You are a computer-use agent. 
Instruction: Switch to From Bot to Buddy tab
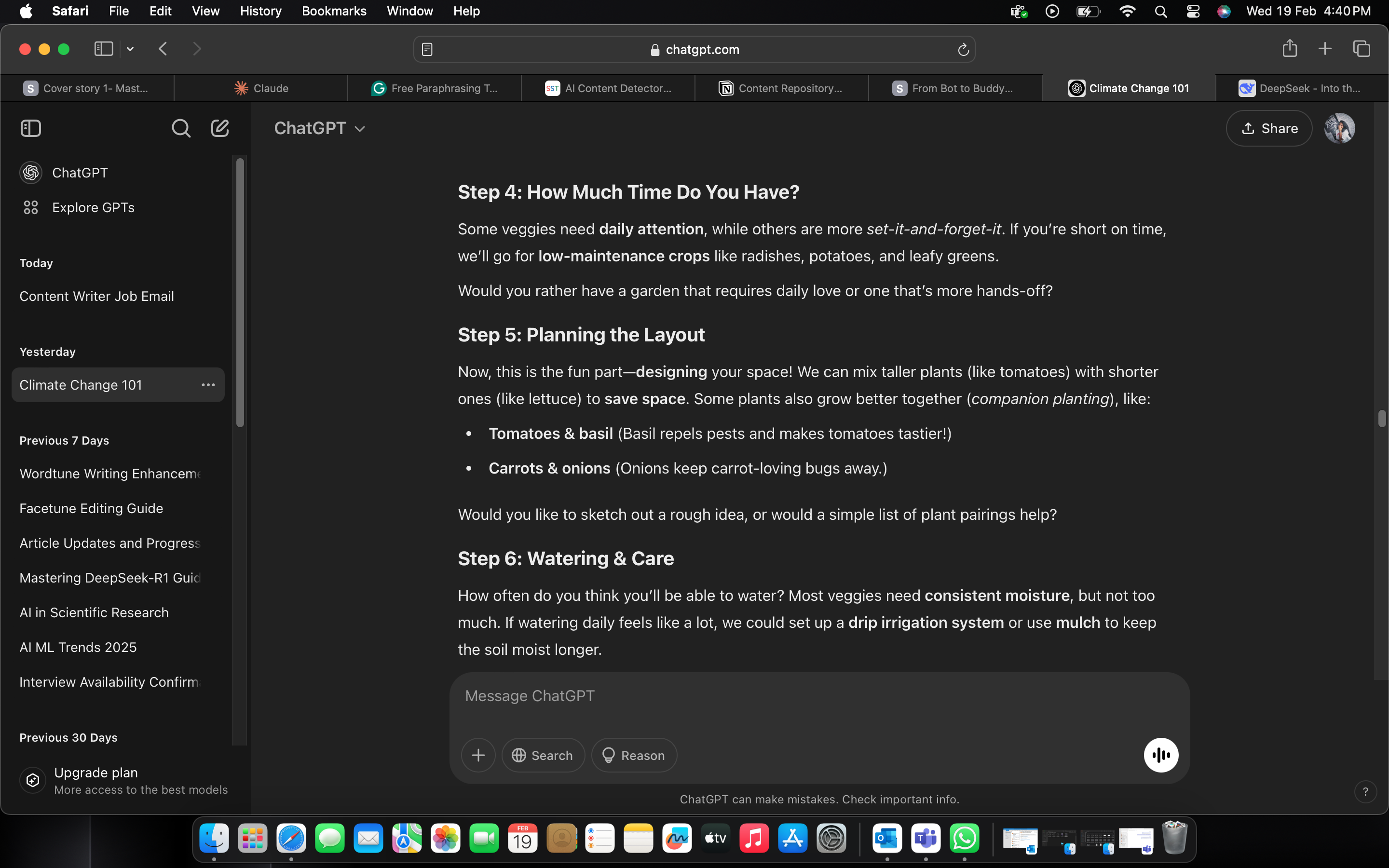[955, 88]
